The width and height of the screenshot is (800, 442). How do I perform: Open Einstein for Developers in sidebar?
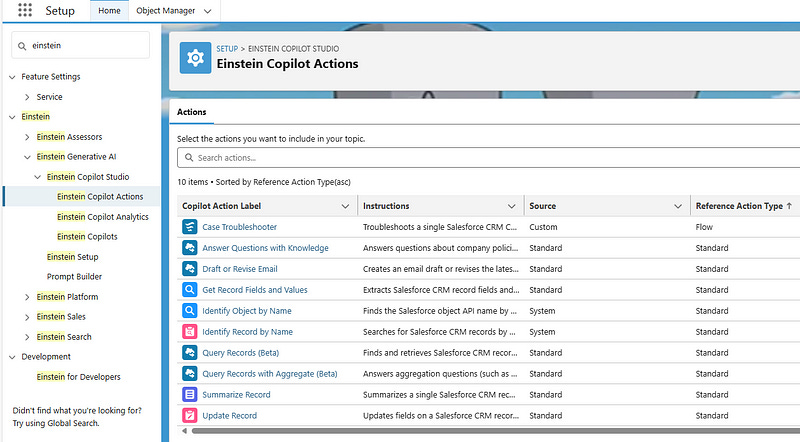point(79,377)
